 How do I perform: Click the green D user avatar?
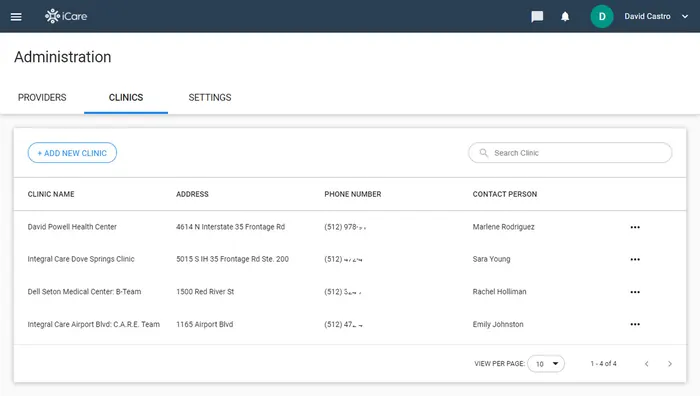(x=602, y=17)
